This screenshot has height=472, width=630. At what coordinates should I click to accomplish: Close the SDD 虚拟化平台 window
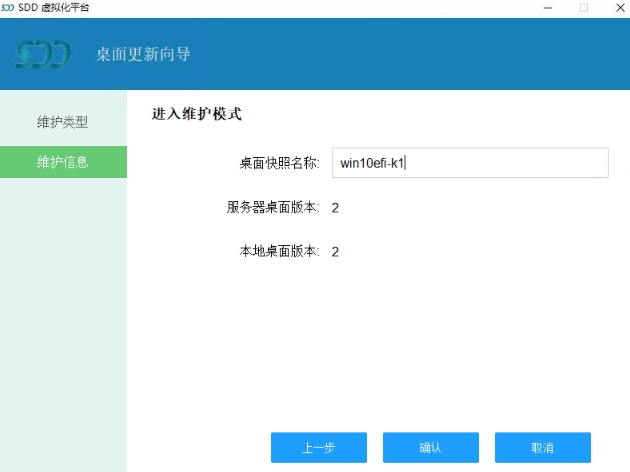tap(616, 7)
